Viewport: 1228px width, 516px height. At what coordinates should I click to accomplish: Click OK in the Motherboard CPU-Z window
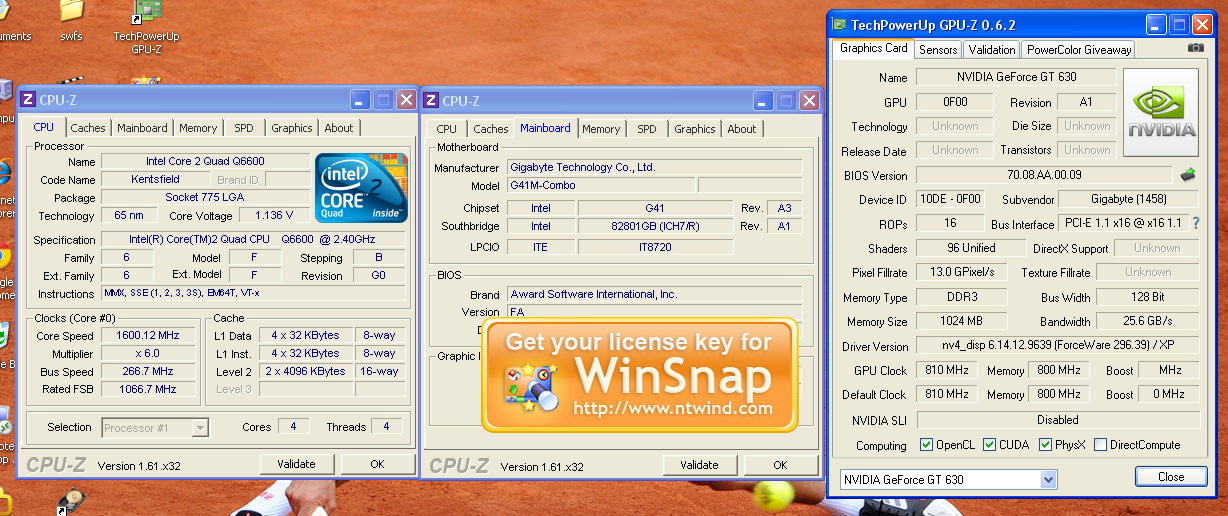click(780, 465)
